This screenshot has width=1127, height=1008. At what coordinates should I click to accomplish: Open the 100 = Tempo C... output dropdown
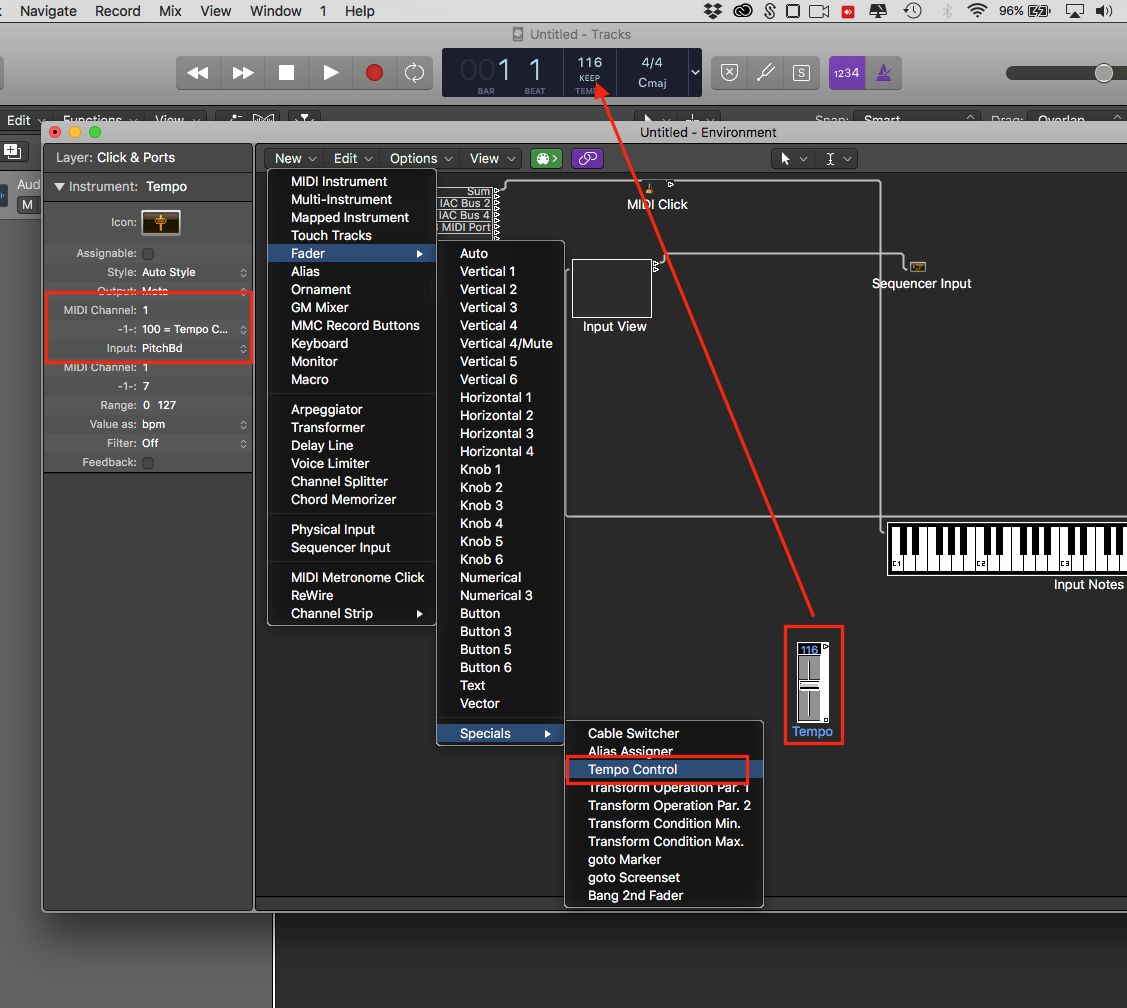(x=194, y=329)
